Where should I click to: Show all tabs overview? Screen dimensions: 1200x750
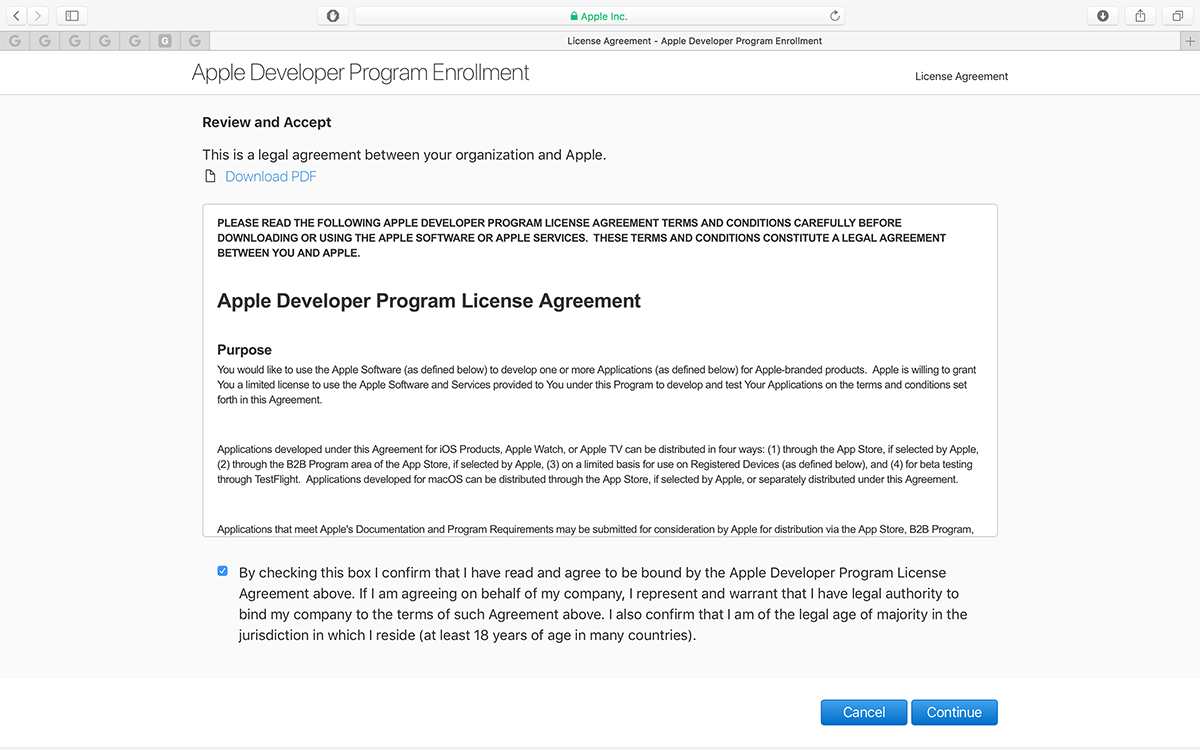(1178, 16)
